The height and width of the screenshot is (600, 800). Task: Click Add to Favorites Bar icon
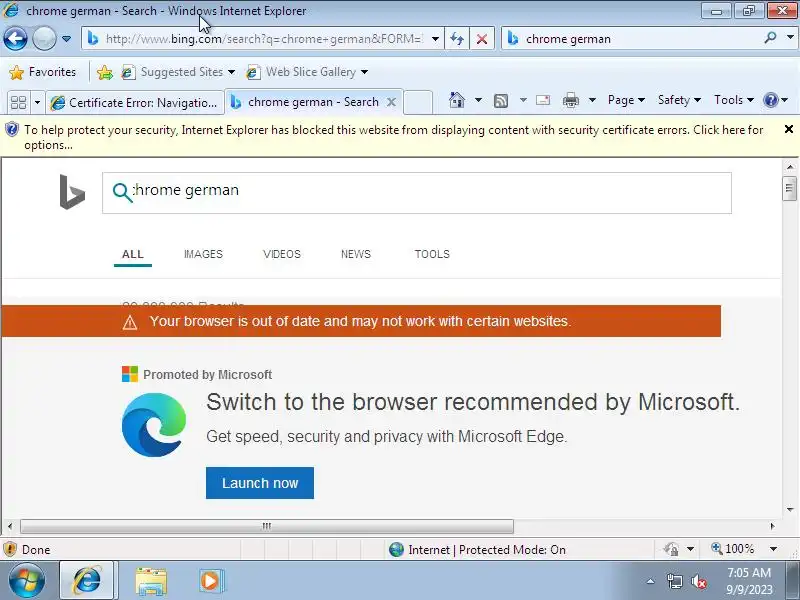[x=105, y=72]
